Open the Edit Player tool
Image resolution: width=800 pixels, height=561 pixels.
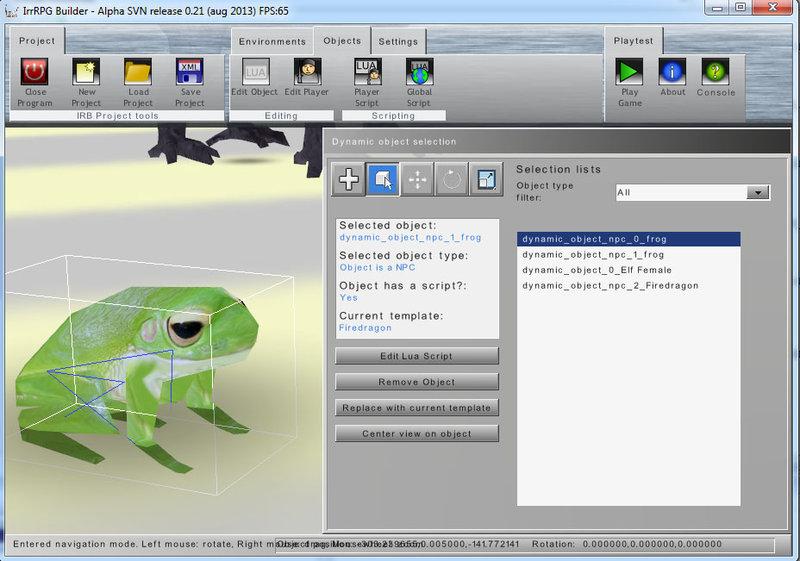tap(307, 72)
